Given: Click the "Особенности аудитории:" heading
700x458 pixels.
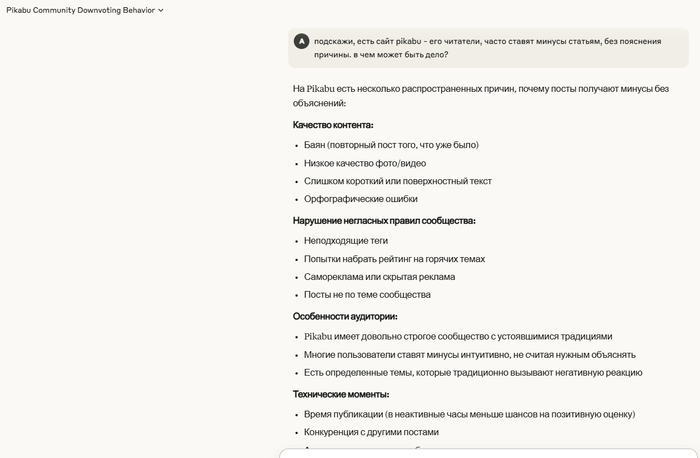Looking at the screenshot, I should point(344,316).
